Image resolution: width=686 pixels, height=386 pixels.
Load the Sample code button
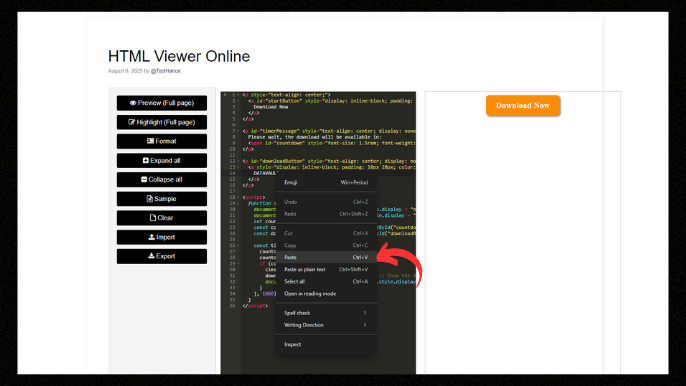click(161, 199)
